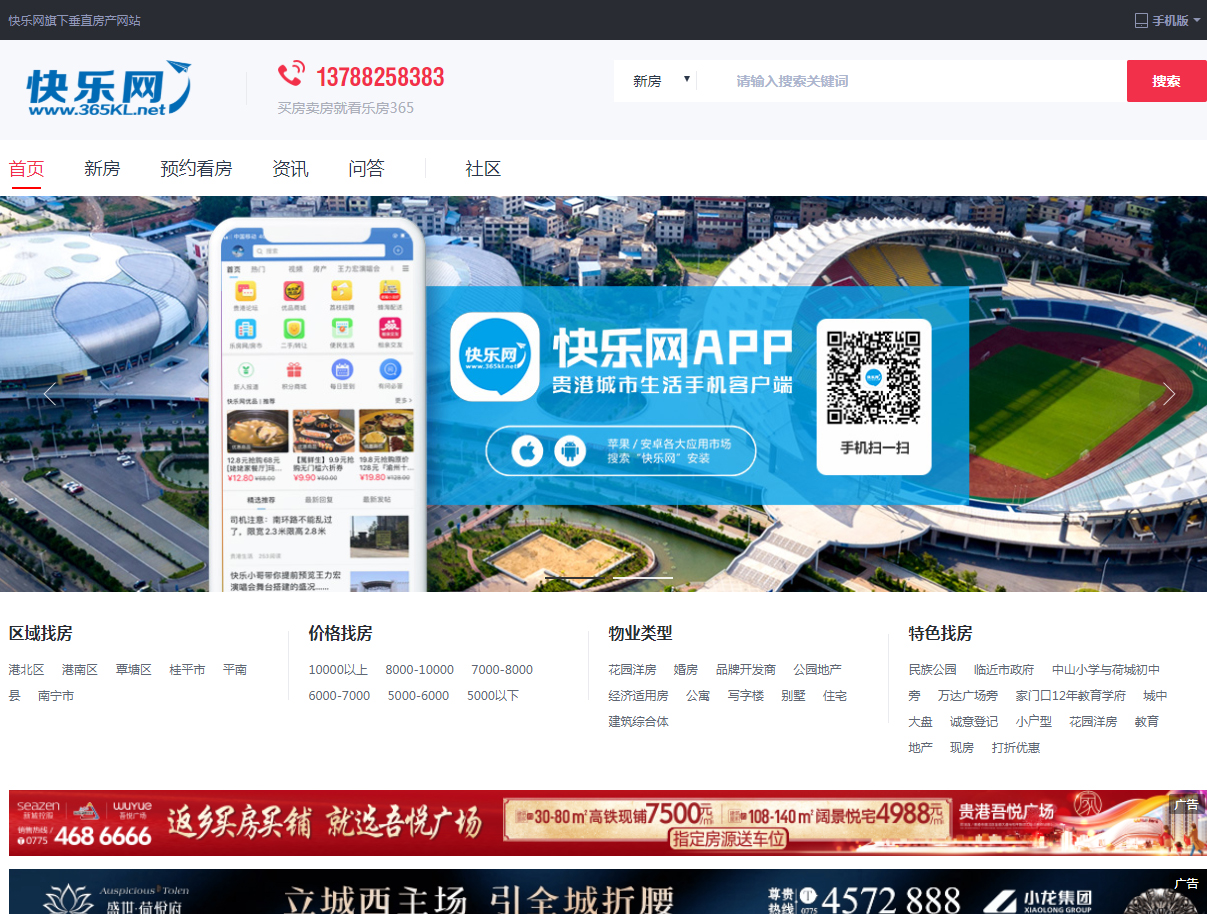Choose the 写字楼 property type
The width and height of the screenshot is (1207, 914).
746,695
